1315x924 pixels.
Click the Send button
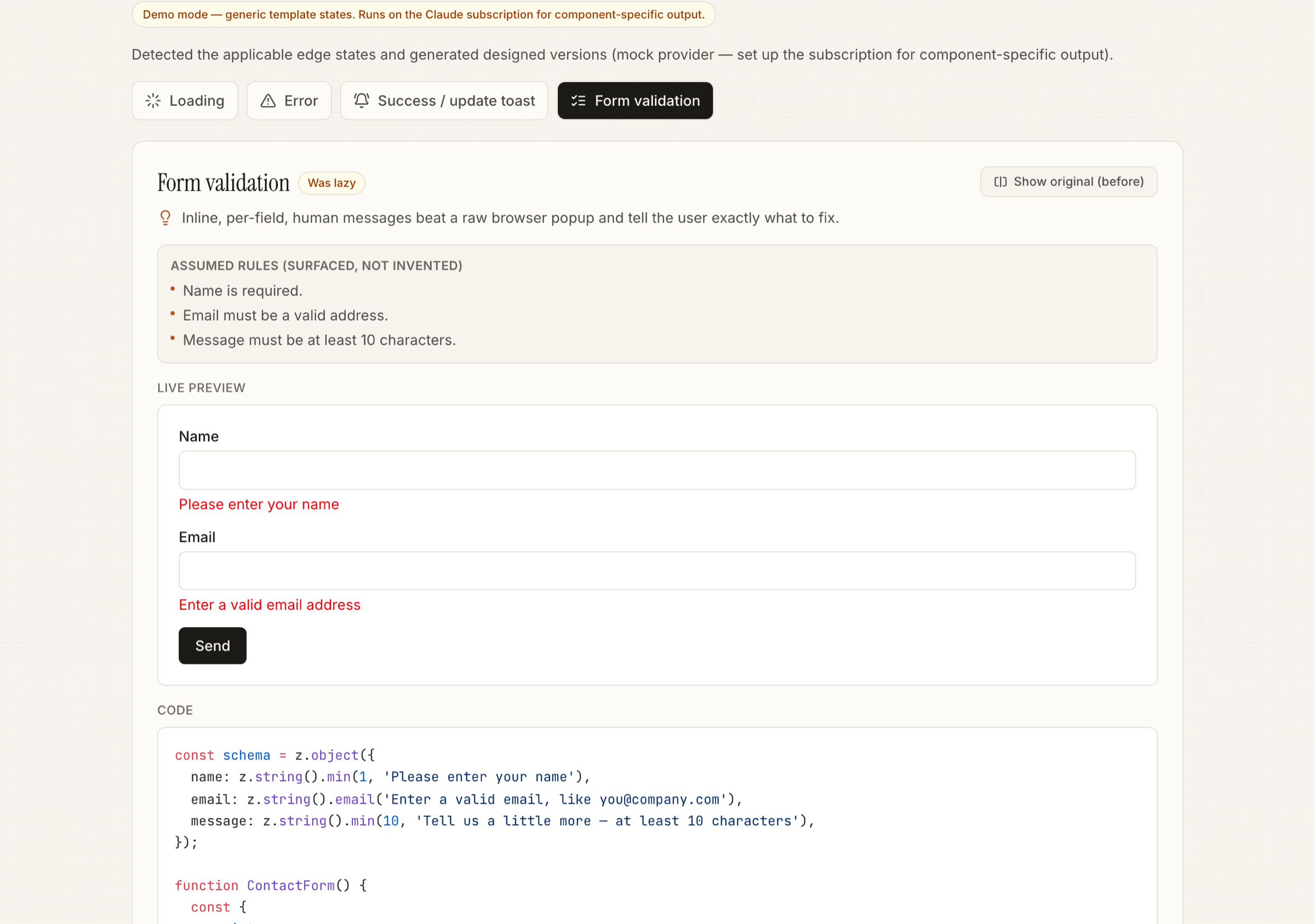pos(213,646)
